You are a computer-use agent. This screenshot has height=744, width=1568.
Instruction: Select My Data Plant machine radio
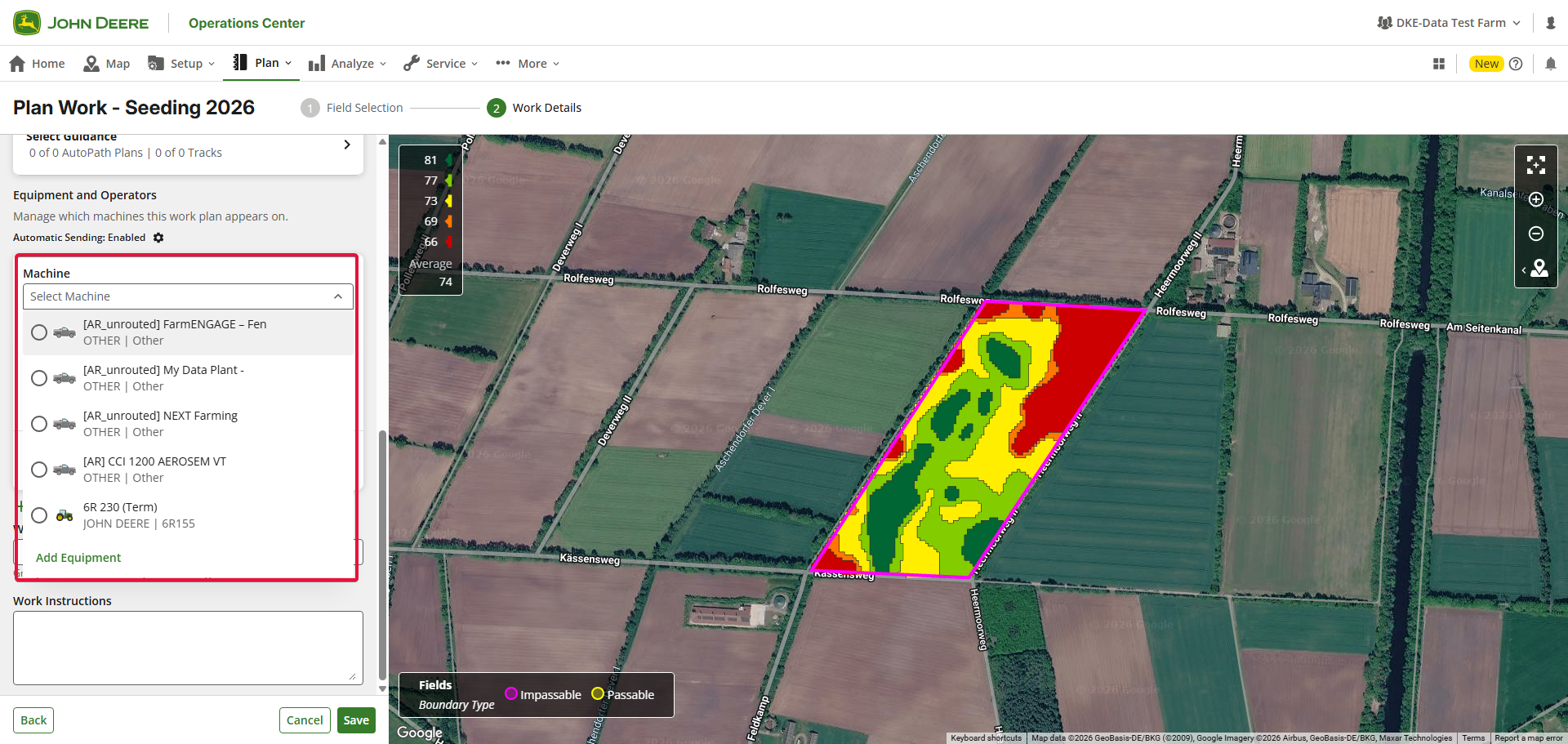(39, 378)
